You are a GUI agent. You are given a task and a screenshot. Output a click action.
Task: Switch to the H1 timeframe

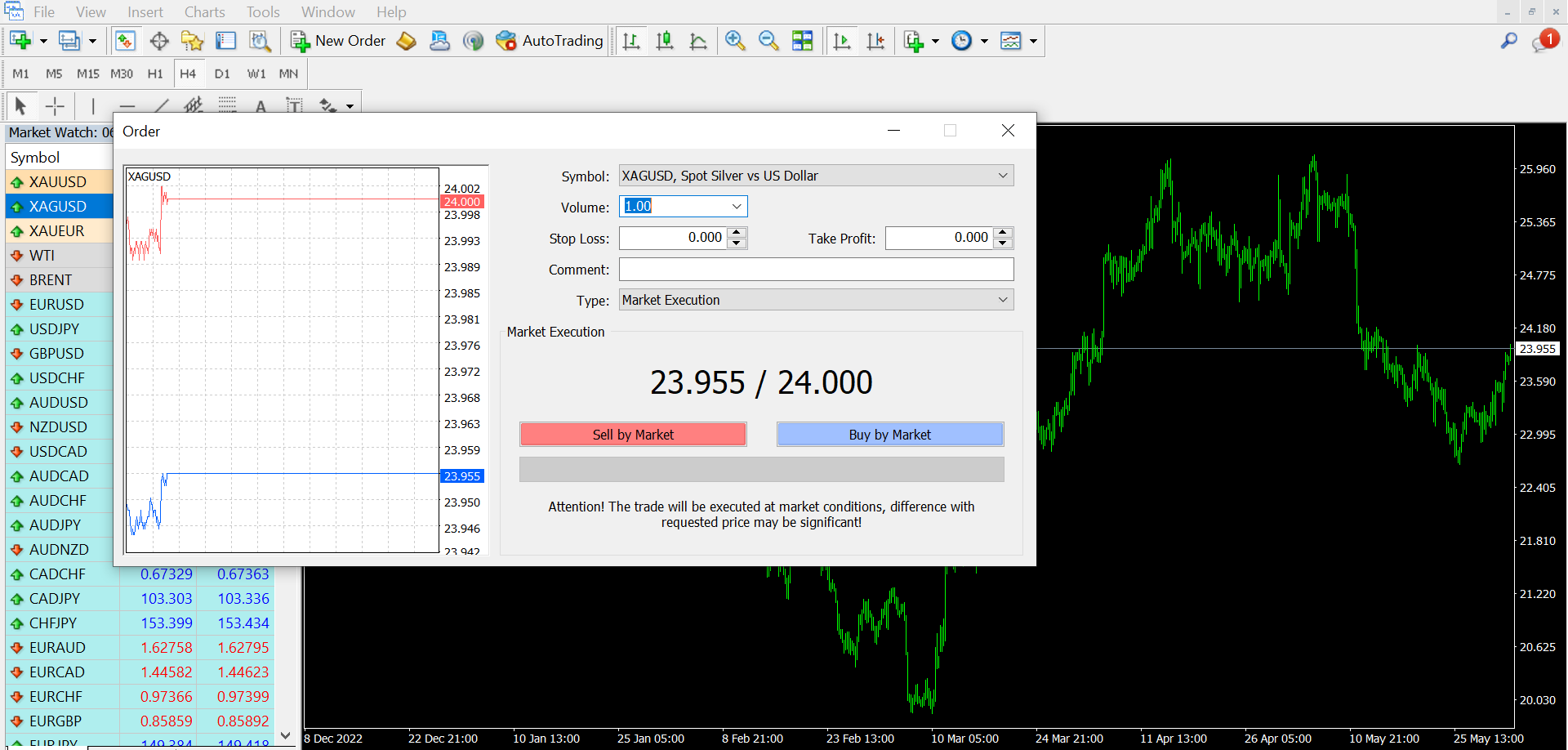click(x=155, y=74)
